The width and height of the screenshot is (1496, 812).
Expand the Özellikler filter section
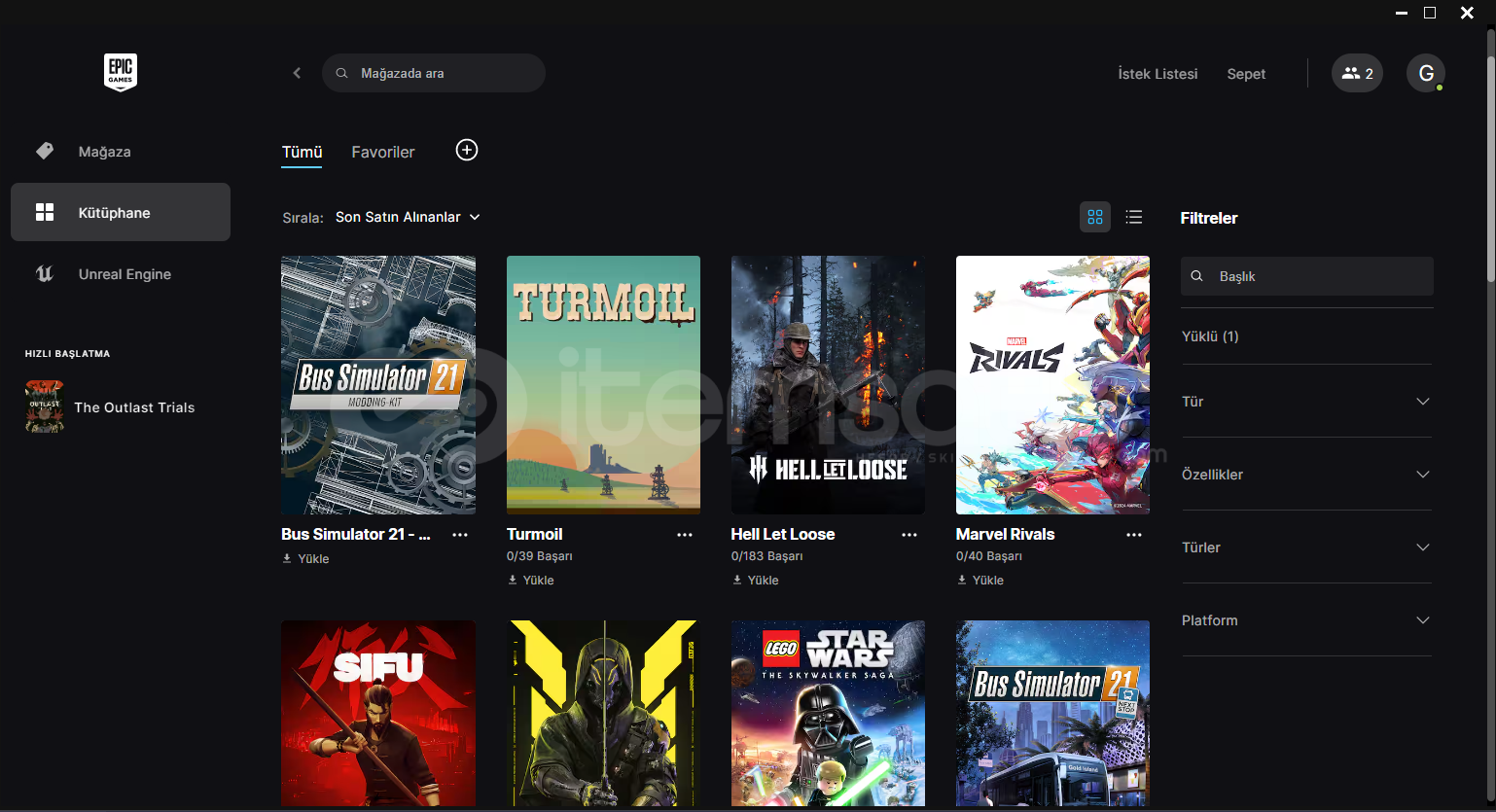1305,475
